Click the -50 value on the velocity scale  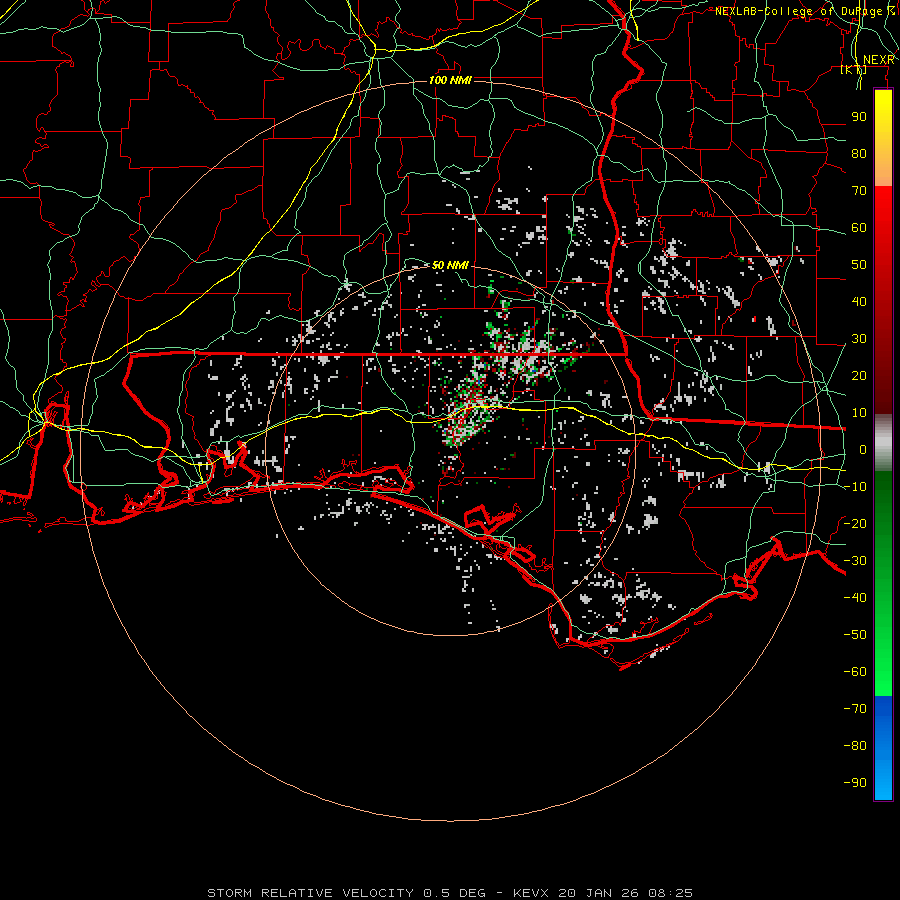pos(855,635)
